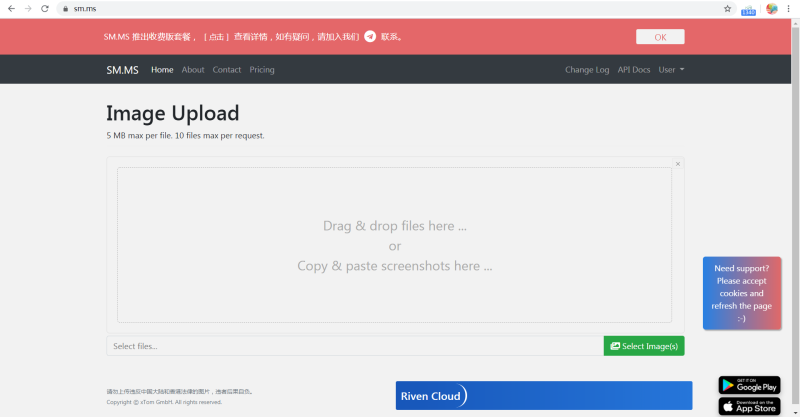
Task: Open the App Store badge
Action: (749, 407)
